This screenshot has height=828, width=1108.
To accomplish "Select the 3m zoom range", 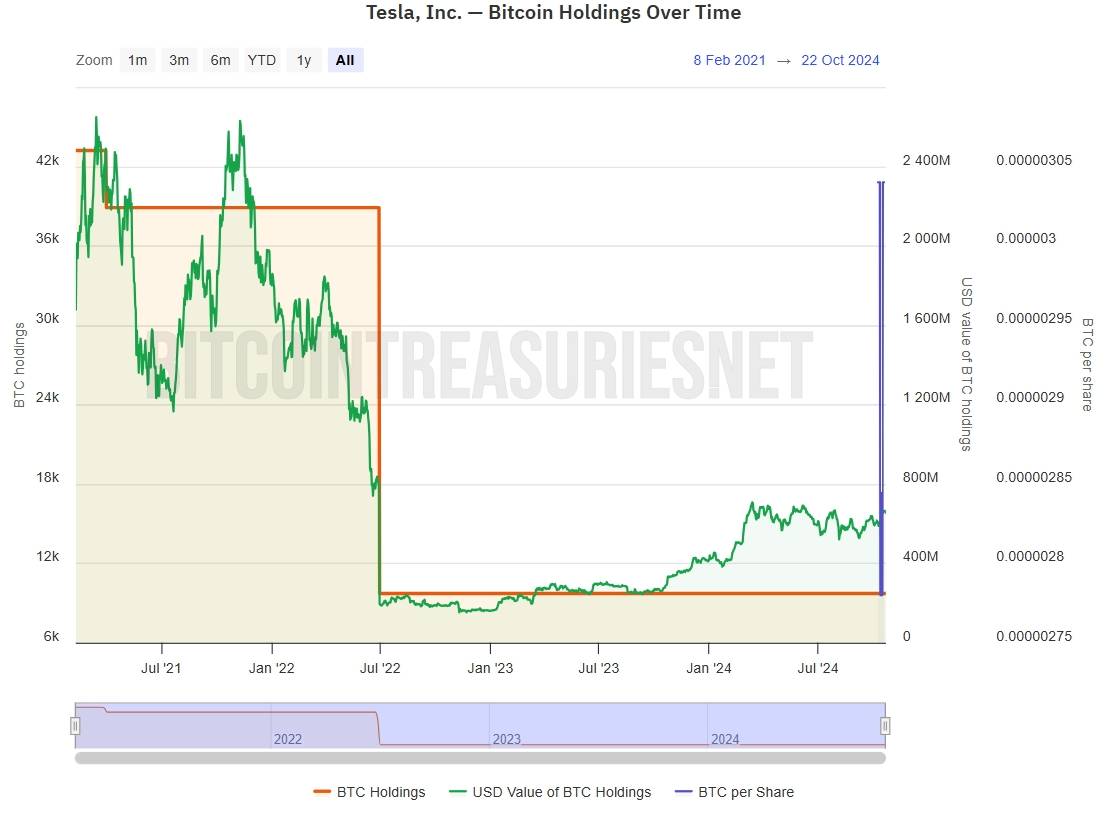I will pos(179,60).
